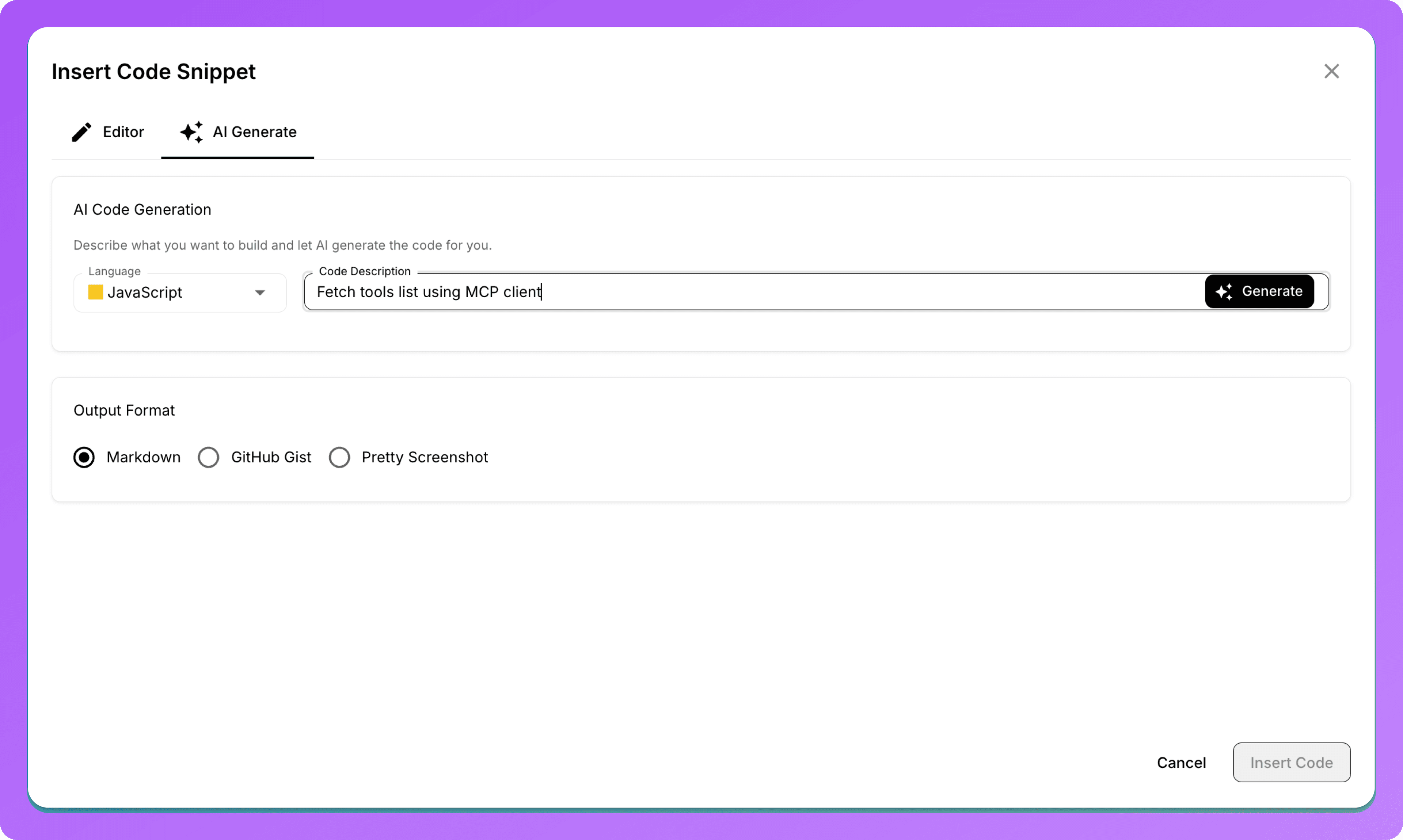Click the Insert Code button

[1292, 763]
